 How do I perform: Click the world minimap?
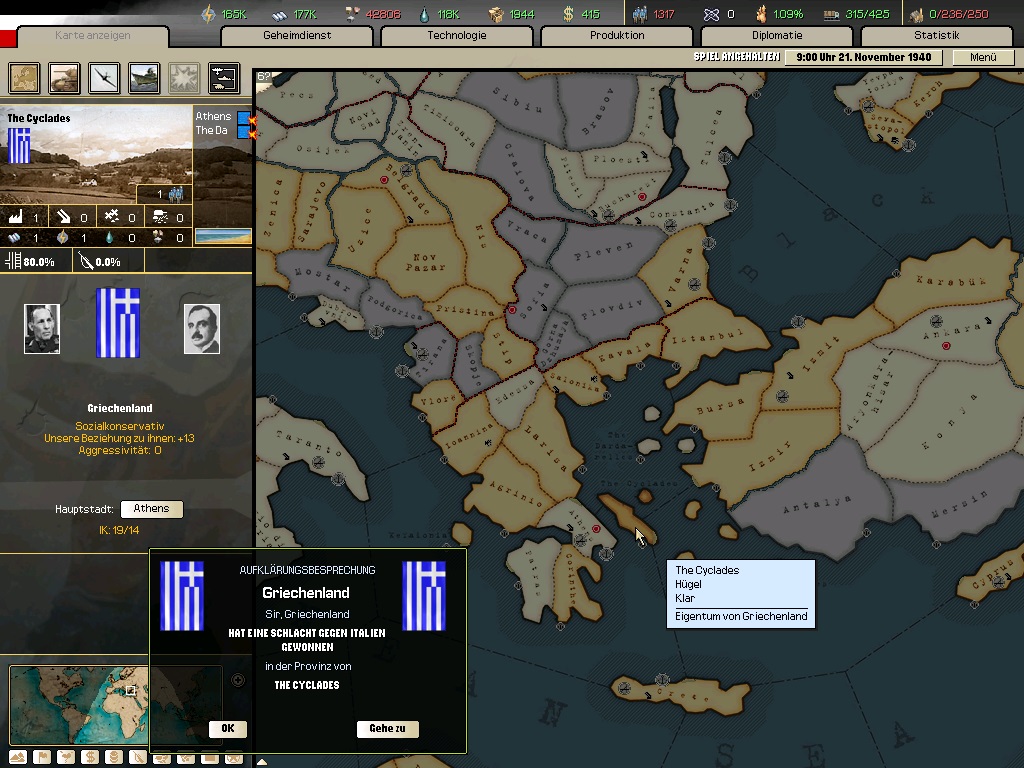click(x=78, y=704)
